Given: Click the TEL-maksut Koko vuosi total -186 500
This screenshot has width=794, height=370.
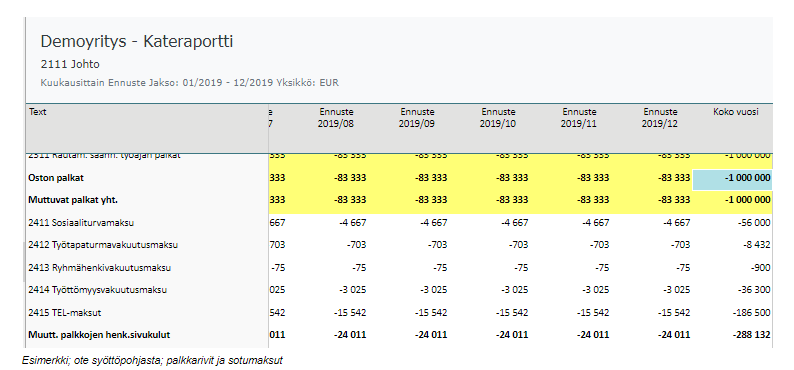Looking at the screenshot, I should 751,313.
